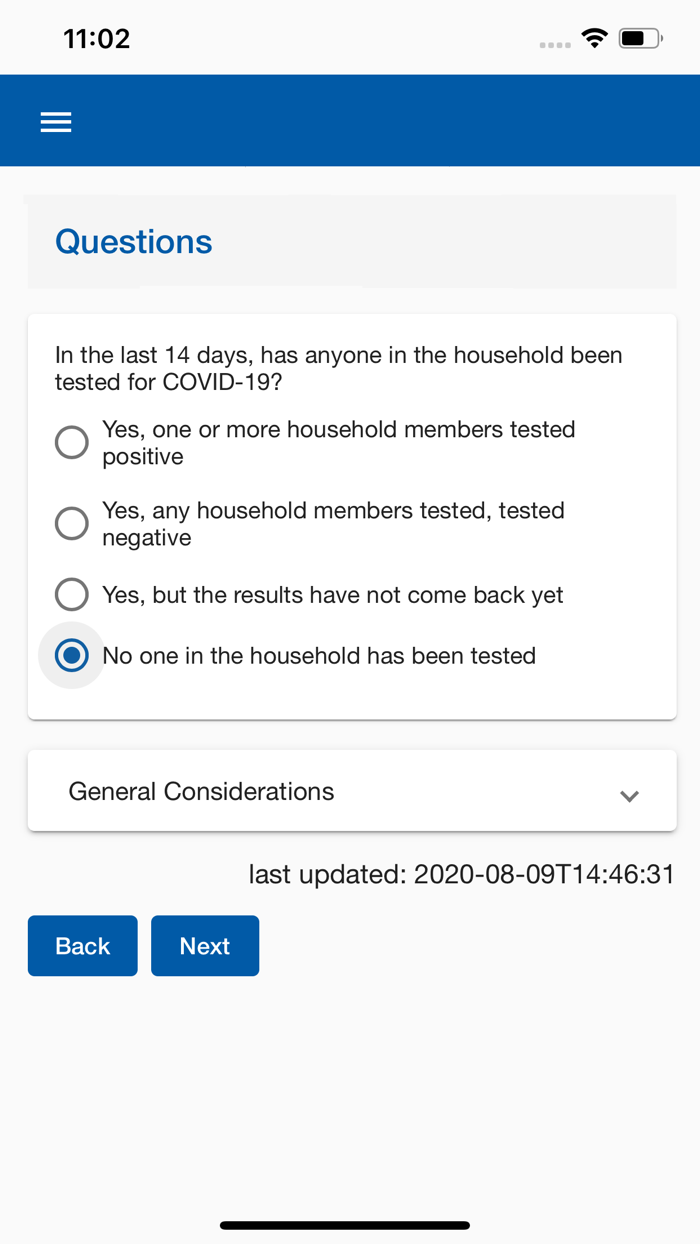
Task: Open the hamburger navigation menu
Action: pyautogui.click(x=56, y=121)
